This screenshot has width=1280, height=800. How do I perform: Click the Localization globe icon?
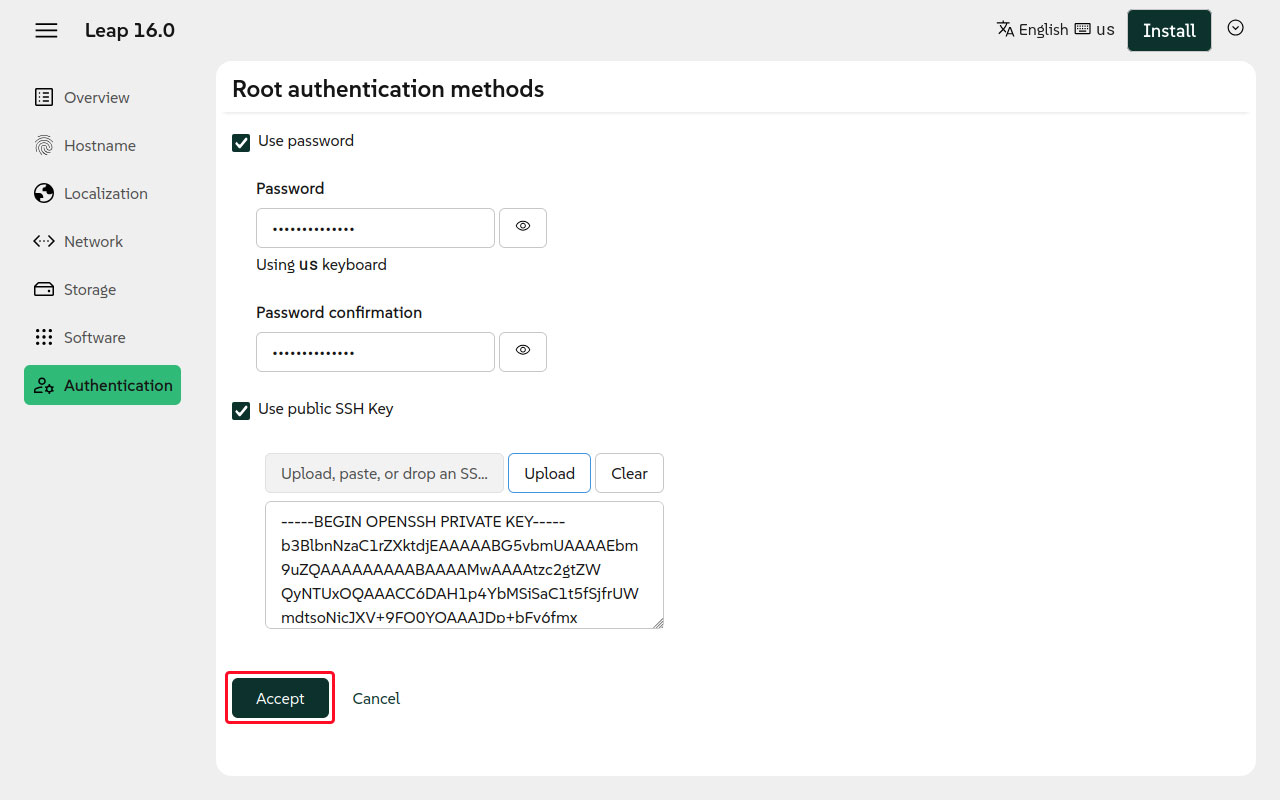coord(44,193)
